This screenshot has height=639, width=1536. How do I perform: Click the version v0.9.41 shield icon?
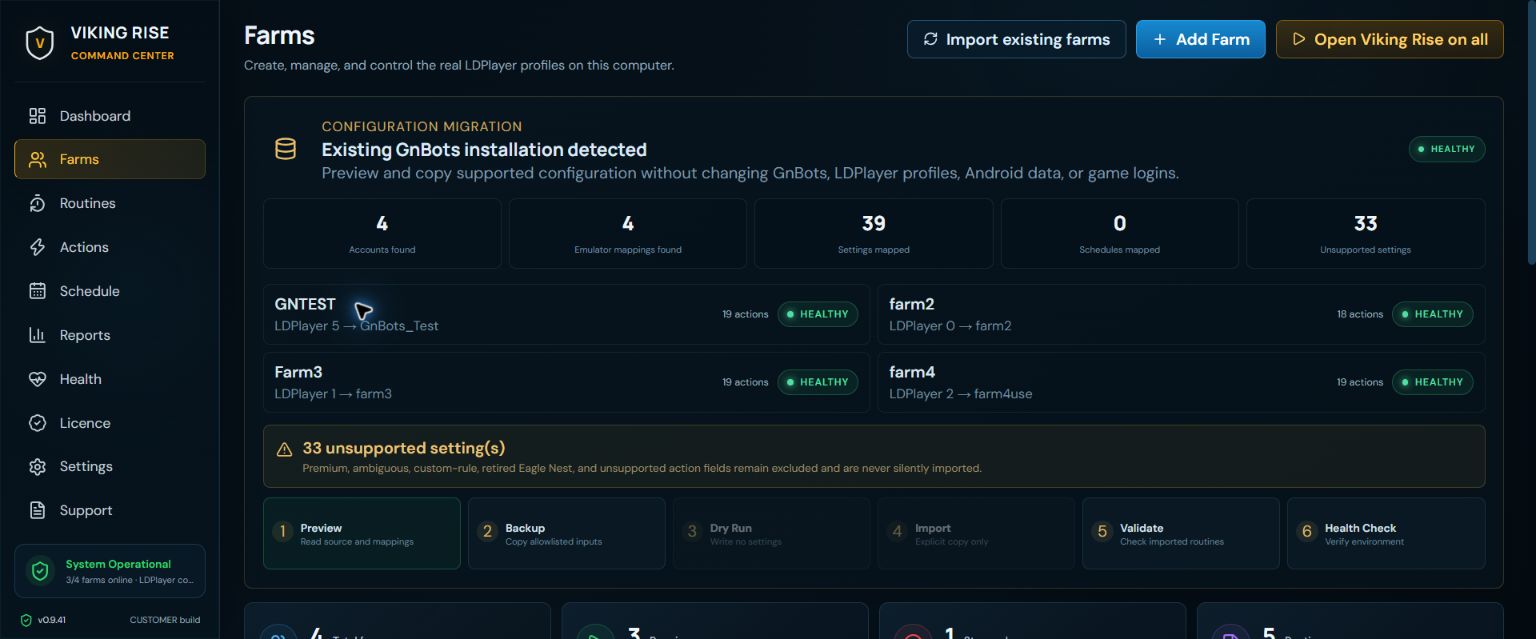26,620
